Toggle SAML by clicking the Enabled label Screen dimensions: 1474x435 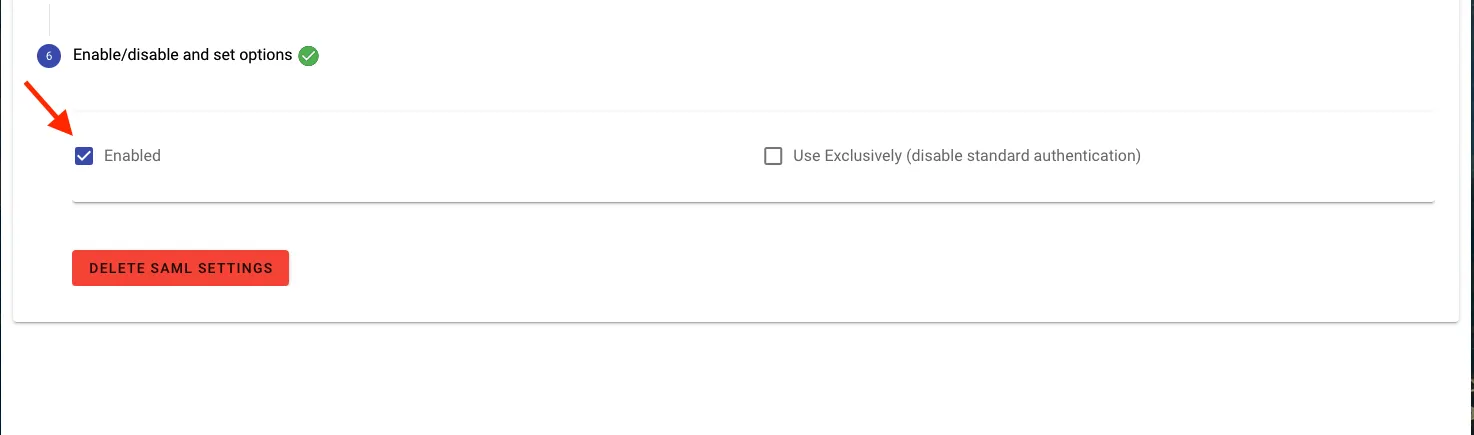point(132,156)
